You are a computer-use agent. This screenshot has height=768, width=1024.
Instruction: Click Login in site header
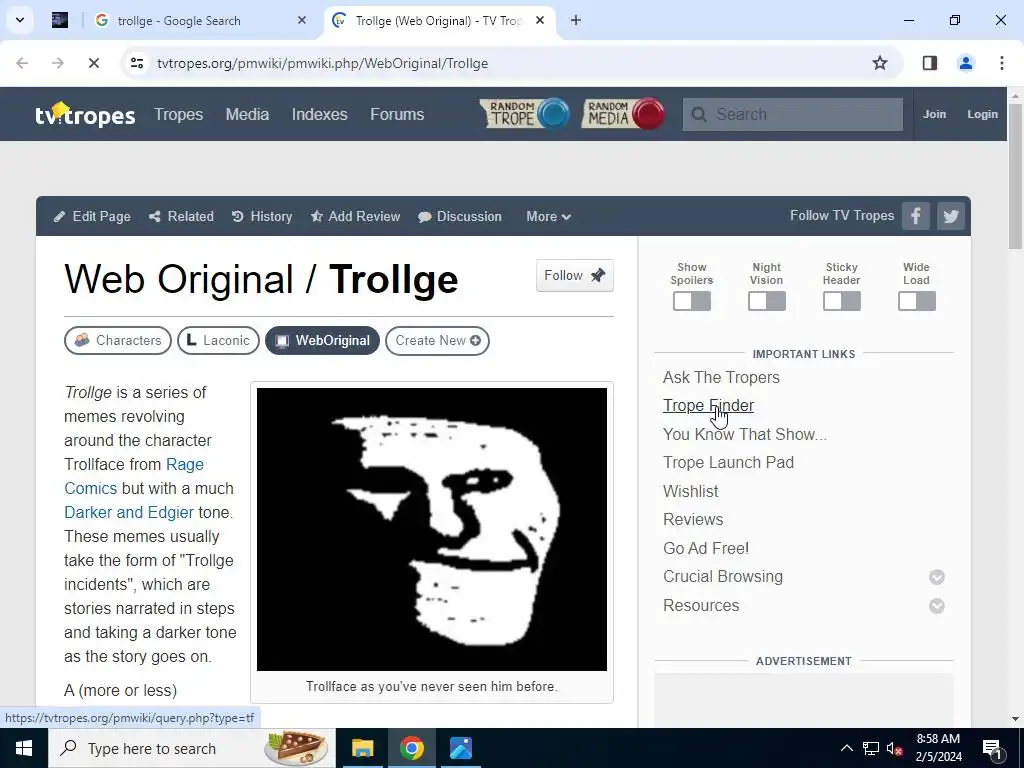click(982, 114)
